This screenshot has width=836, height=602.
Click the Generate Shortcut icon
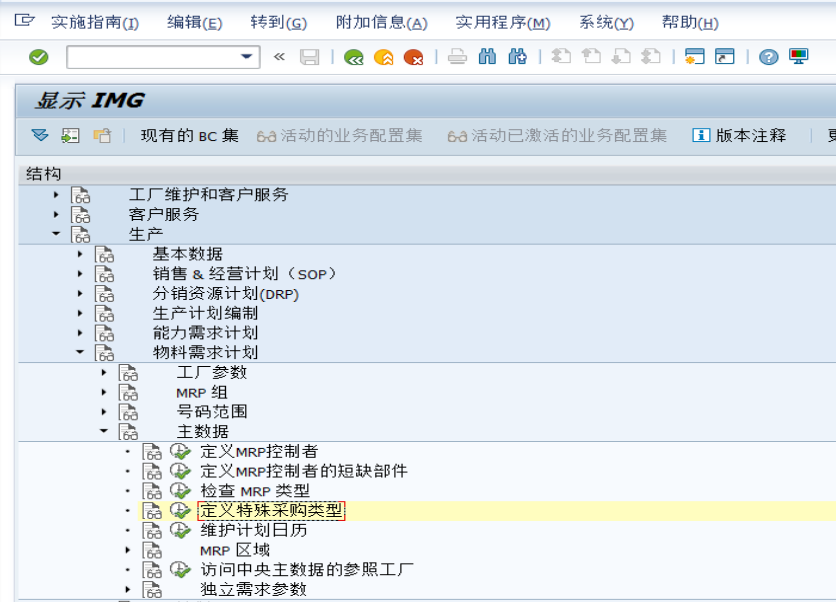725,57
